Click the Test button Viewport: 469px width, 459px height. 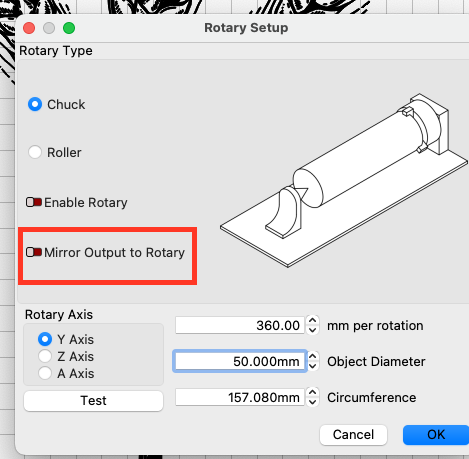click(93, 401)
